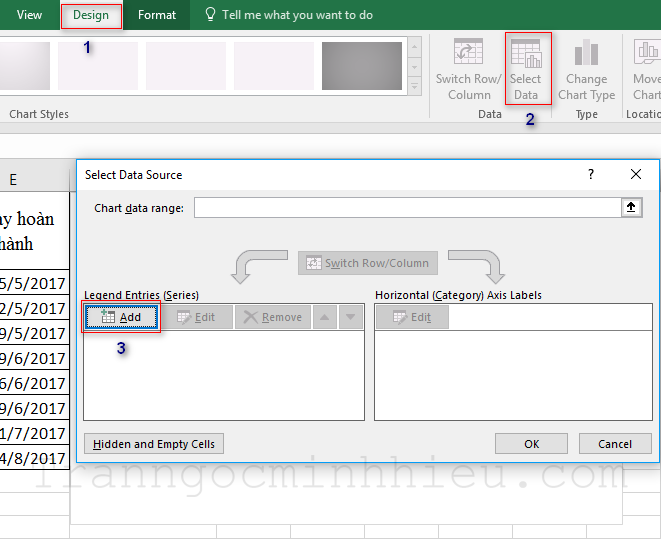Move series up with the arrow

click(x=325, y=317)
